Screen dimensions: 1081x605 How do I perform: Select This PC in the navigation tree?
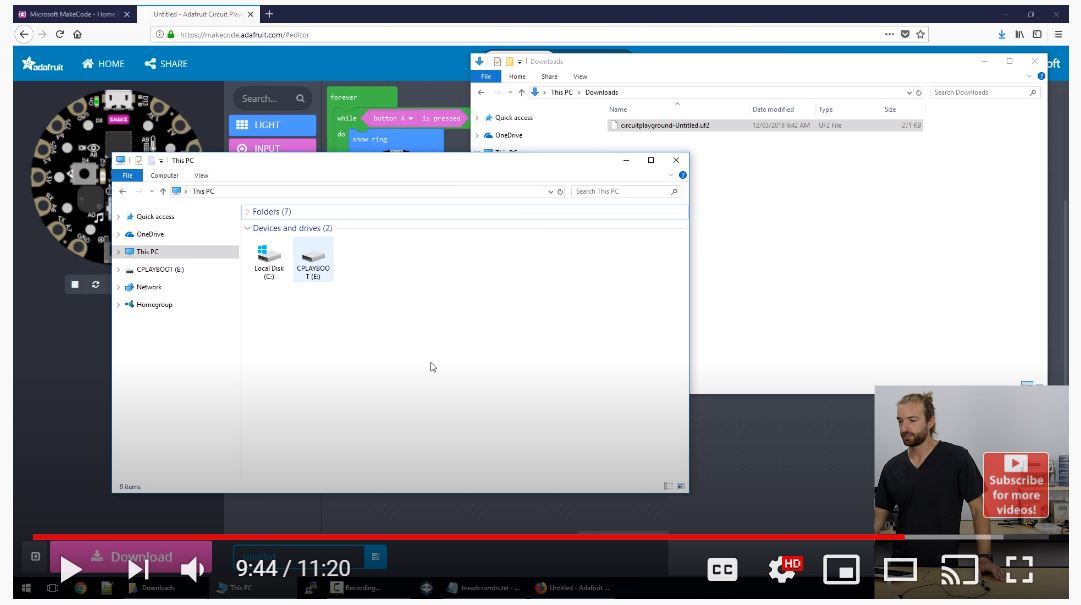pos(147,252)
